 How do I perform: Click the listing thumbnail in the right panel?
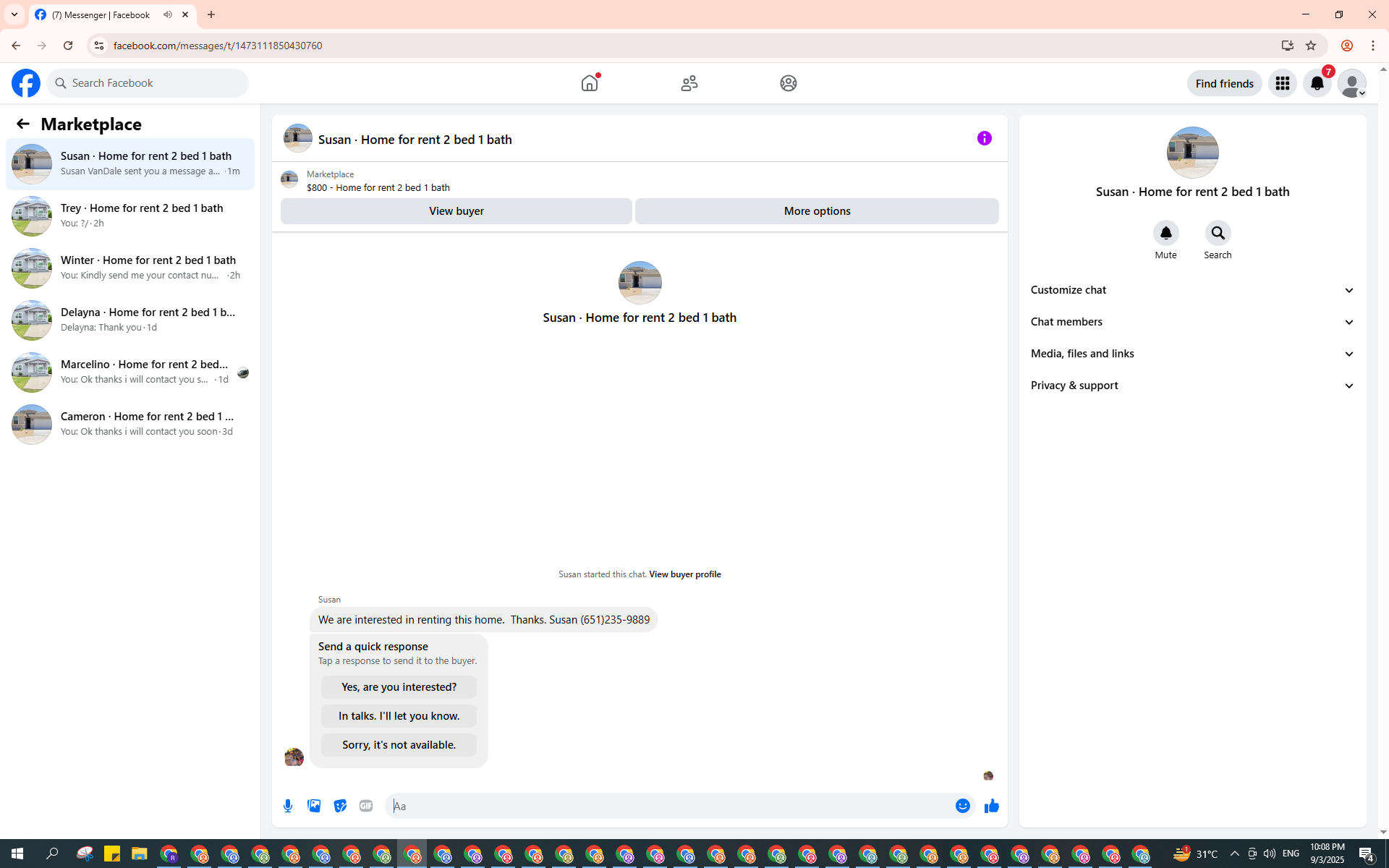click(1192, 153)
